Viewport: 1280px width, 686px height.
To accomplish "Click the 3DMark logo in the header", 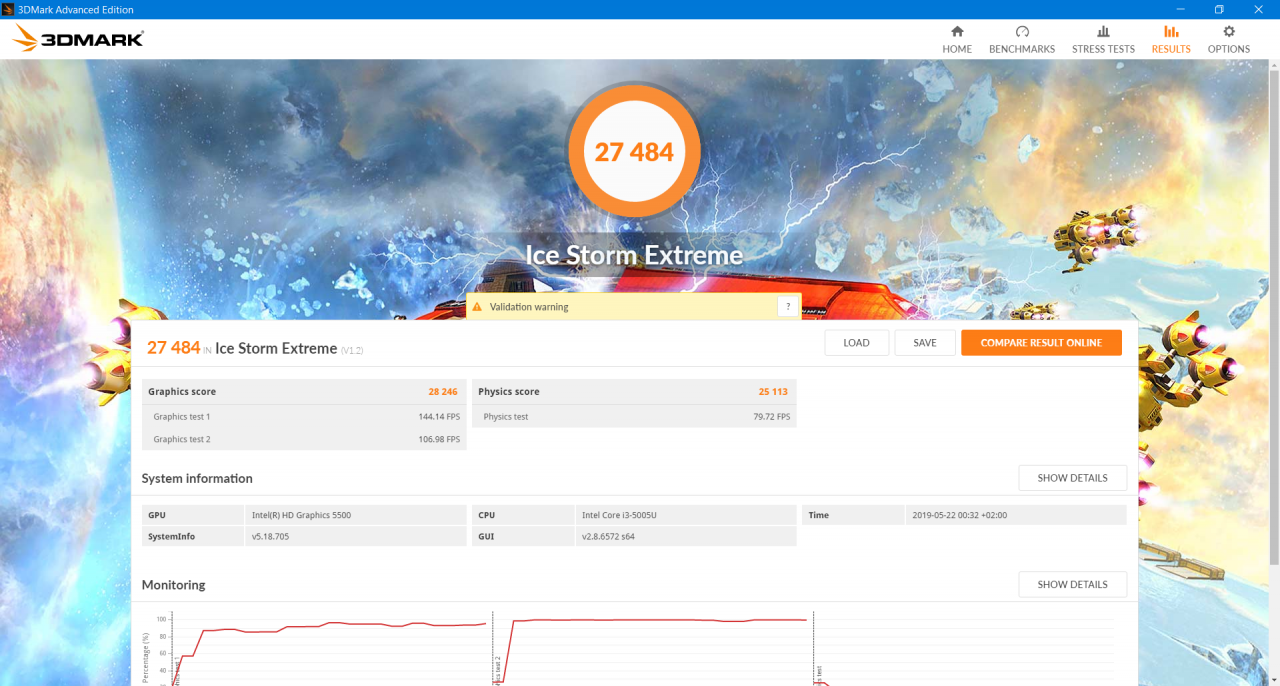I will 79,39.
